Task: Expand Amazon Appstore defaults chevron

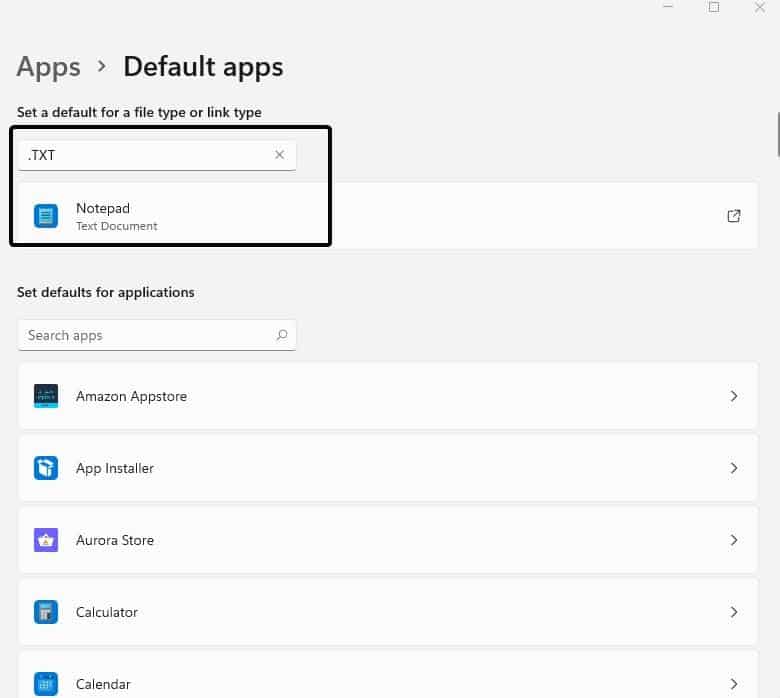Action: point(734,396)
